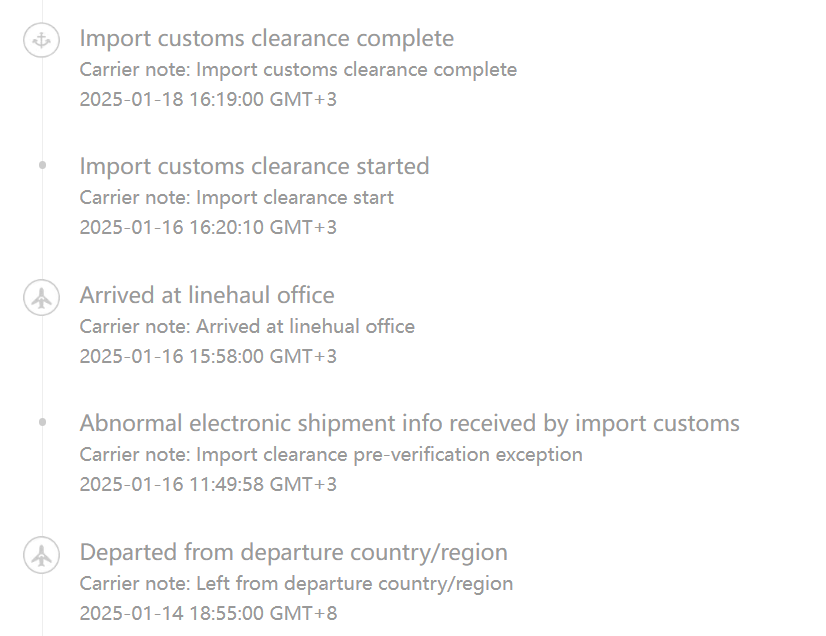Click the anchor icon for customs clearance complete
This screenshot has width=826, height=636.
click(41, 41)
